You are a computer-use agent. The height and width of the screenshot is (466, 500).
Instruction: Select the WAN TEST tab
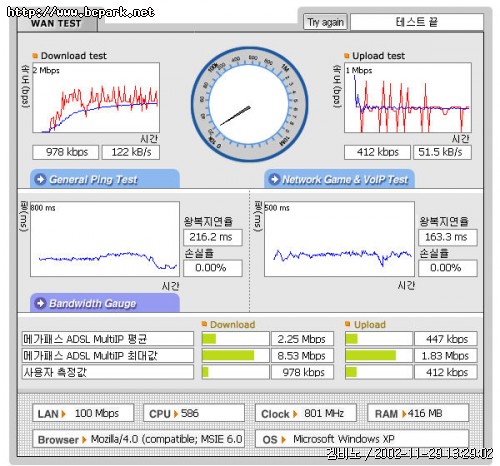pyautogui.click(x=57, y=24)
